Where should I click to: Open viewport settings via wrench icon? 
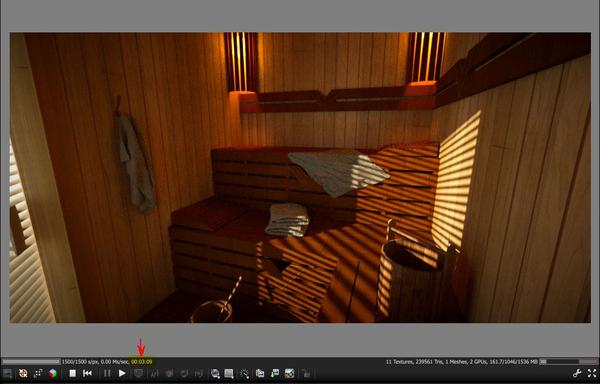tap(577, 373)
